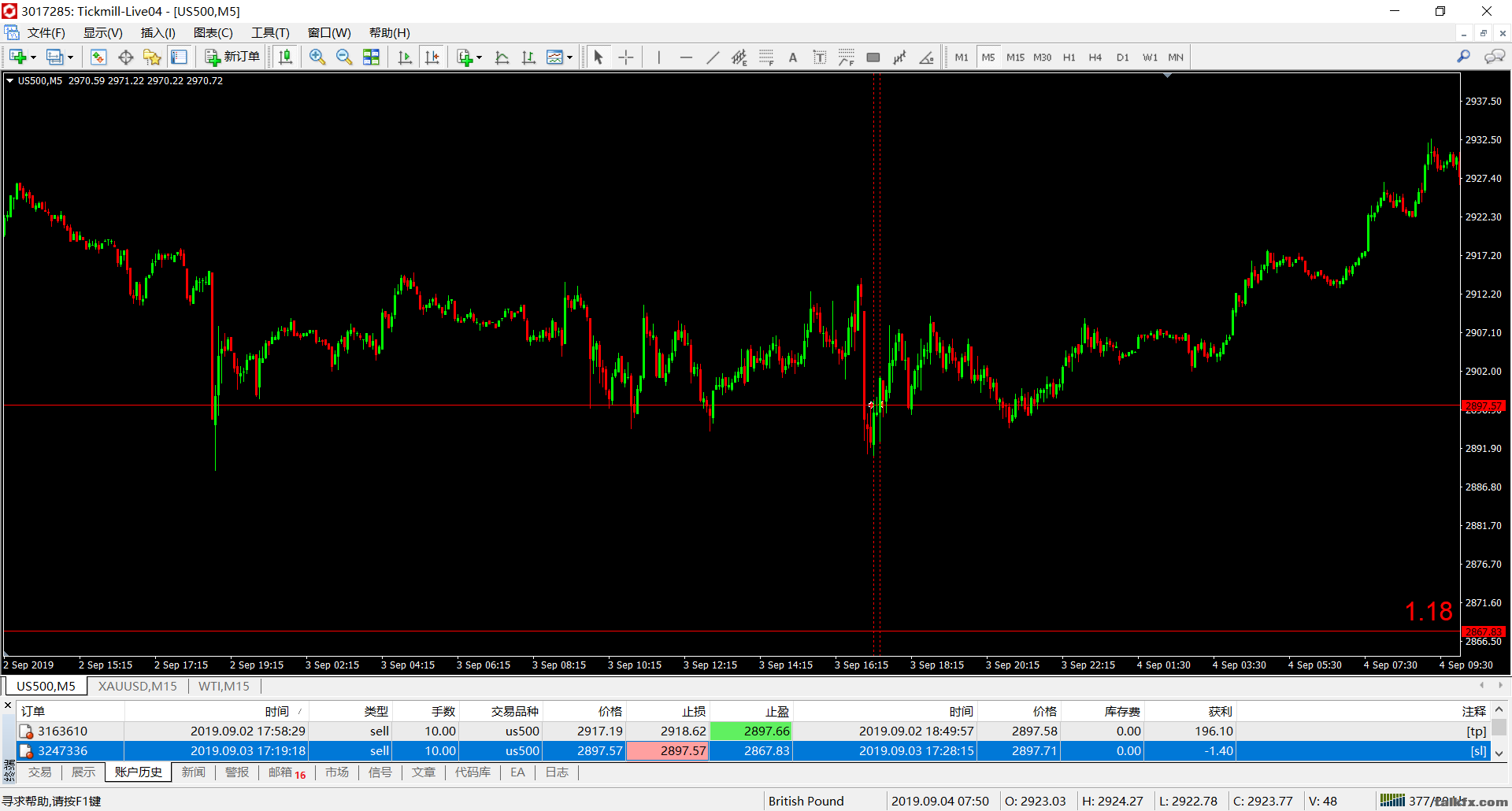Open the search magnifier icon
Viewport: 1512px width, 811px height.
(1463, 57)
